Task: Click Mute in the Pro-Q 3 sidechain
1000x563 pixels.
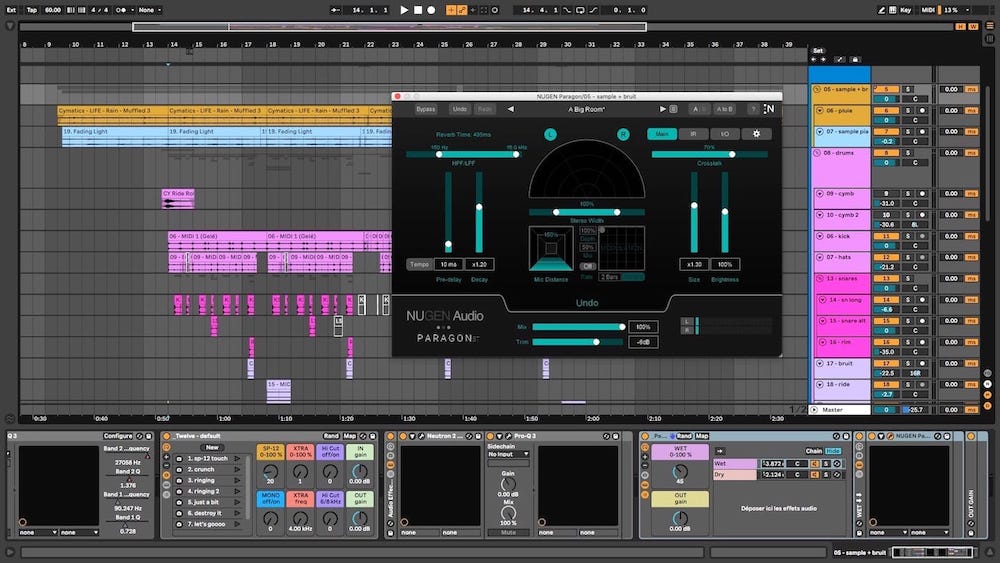Action: pos(508,532)
